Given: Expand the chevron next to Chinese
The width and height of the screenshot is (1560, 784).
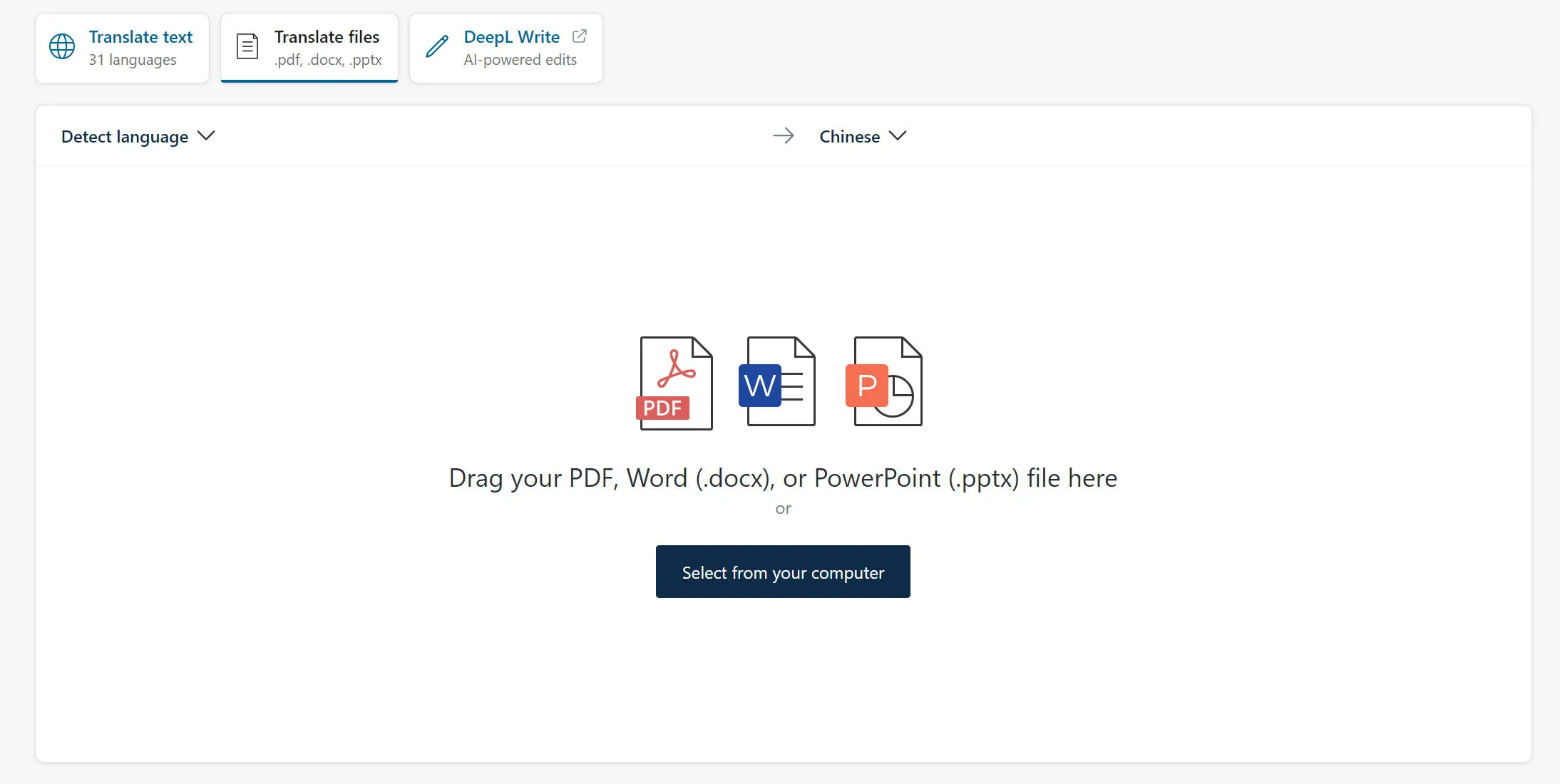Looking at the screenshot, I should point(898,136).
